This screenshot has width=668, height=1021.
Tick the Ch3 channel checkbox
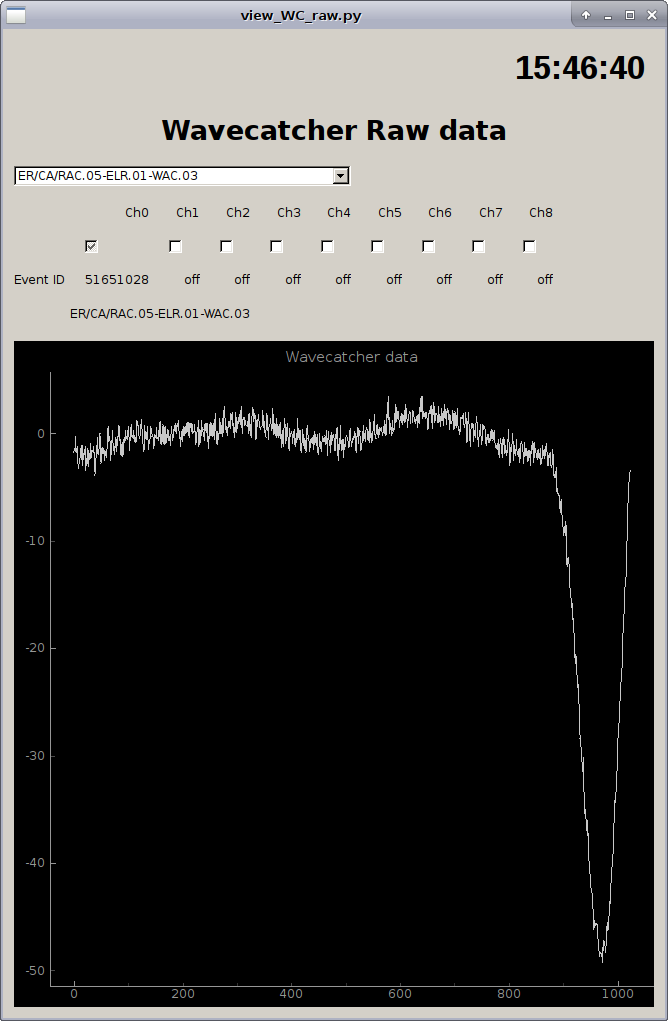pos(277,246)
